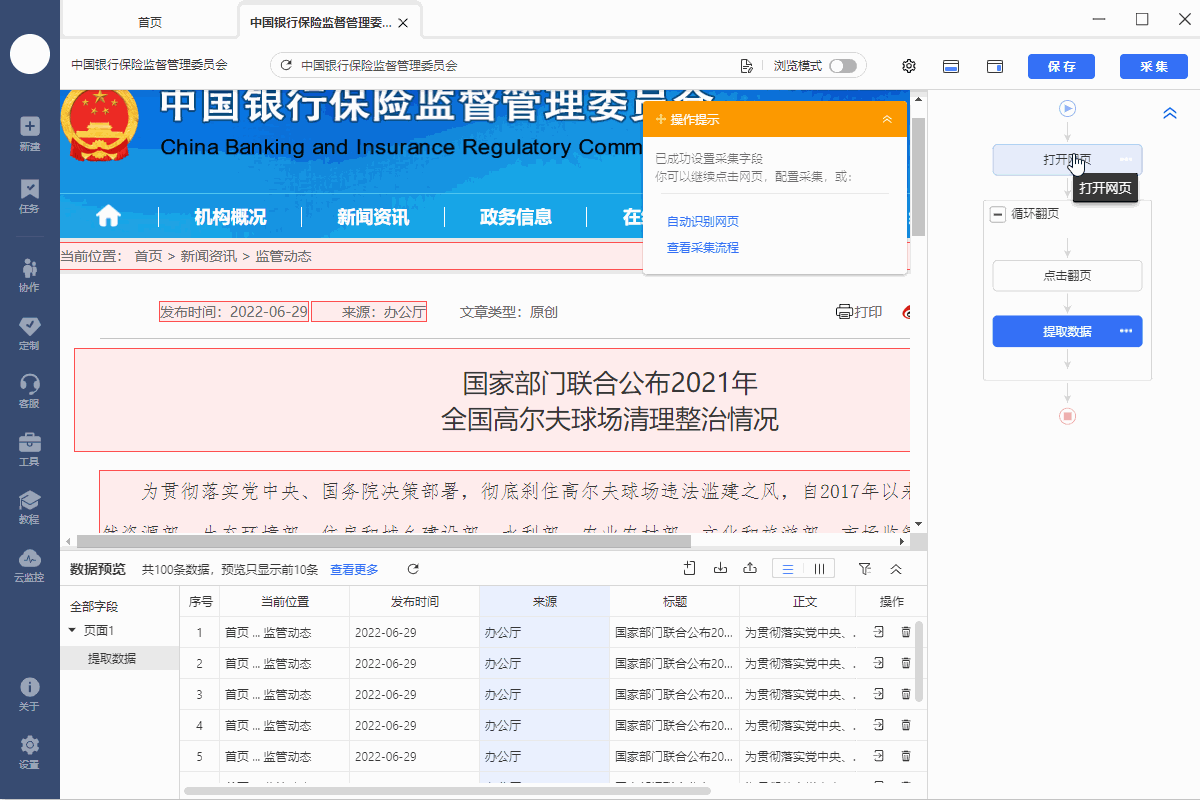This screenshot has width=1200, height=800.
Task: Collapse the 循环翻页 loop box
Action: 998,214
